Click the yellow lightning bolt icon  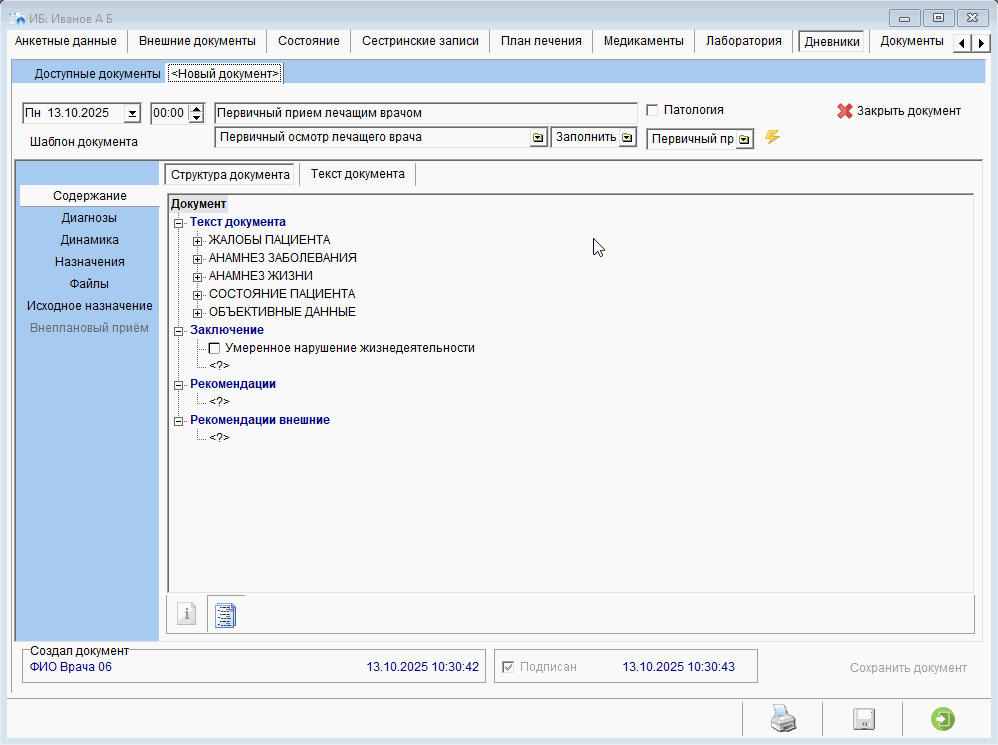point(772,138)
